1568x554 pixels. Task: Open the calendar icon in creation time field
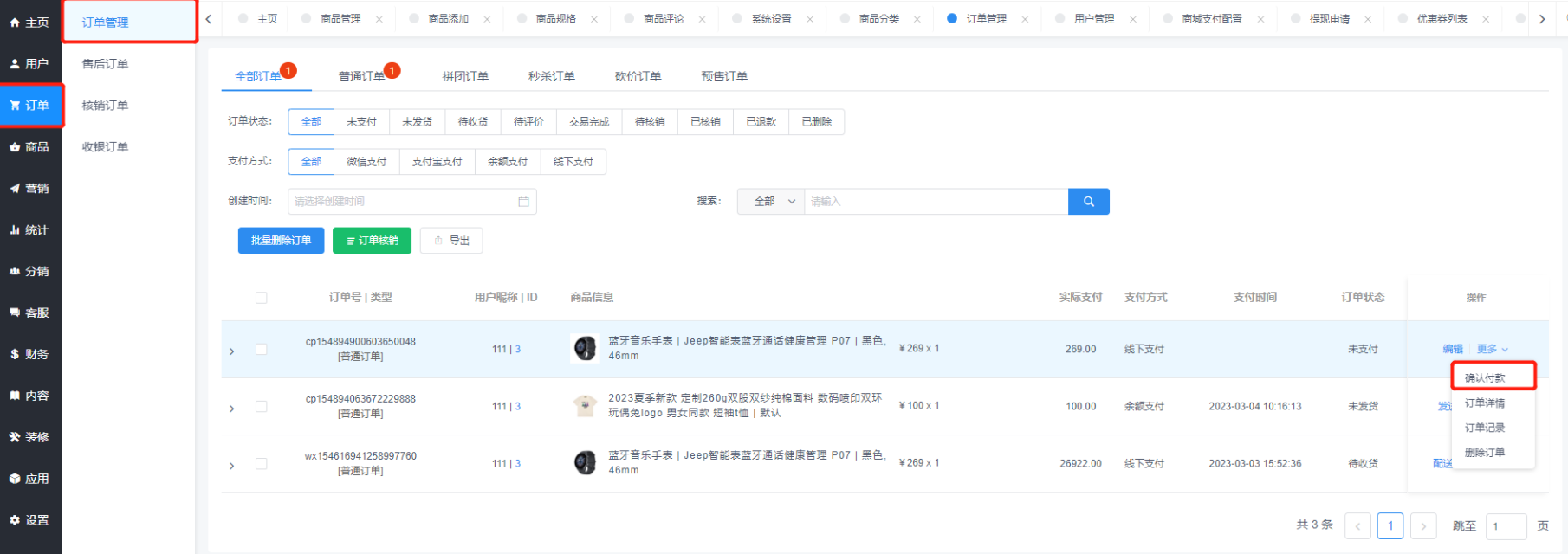(523, 202)
